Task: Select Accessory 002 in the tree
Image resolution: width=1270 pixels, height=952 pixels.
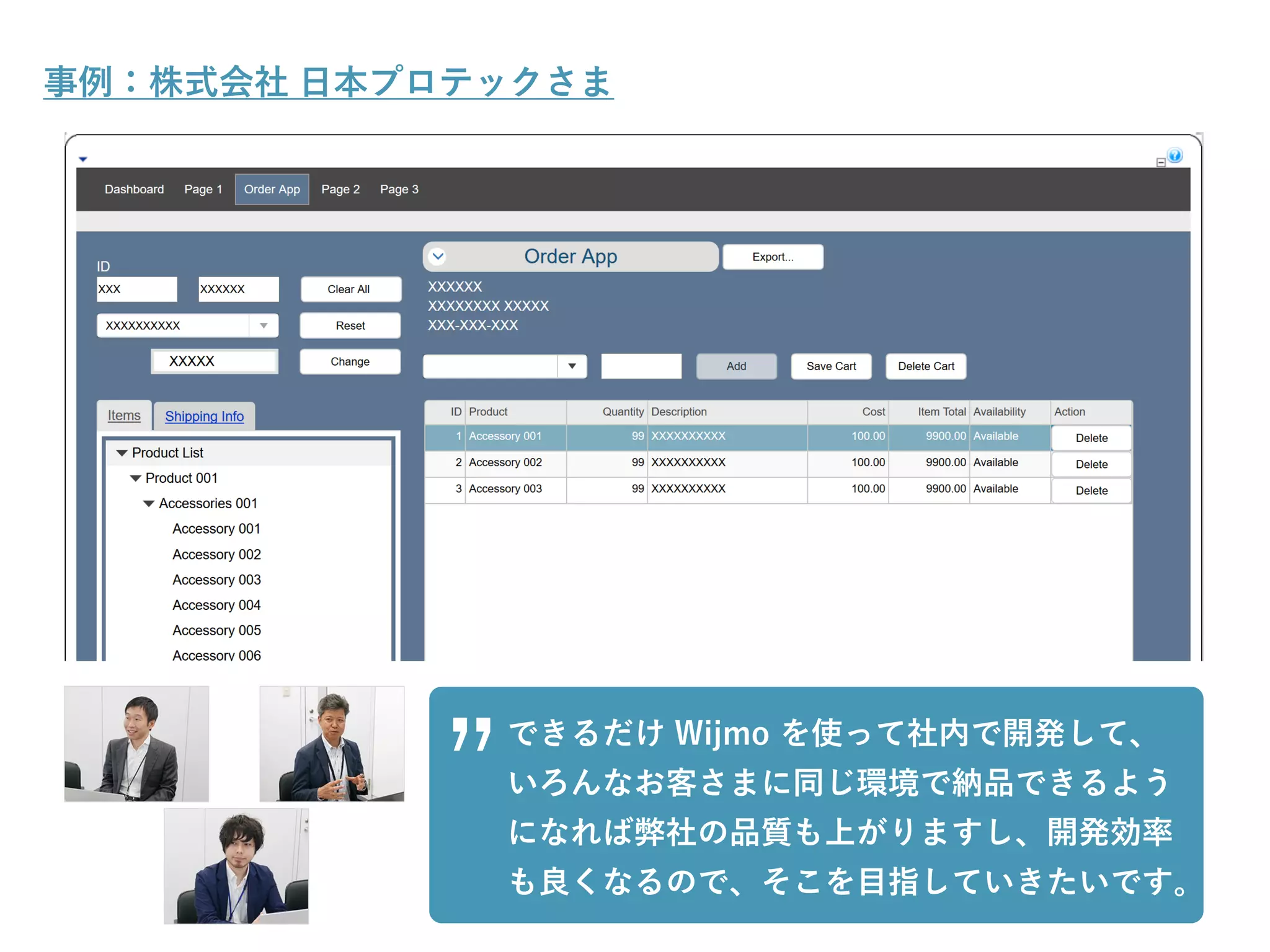Action: (216, 554)
